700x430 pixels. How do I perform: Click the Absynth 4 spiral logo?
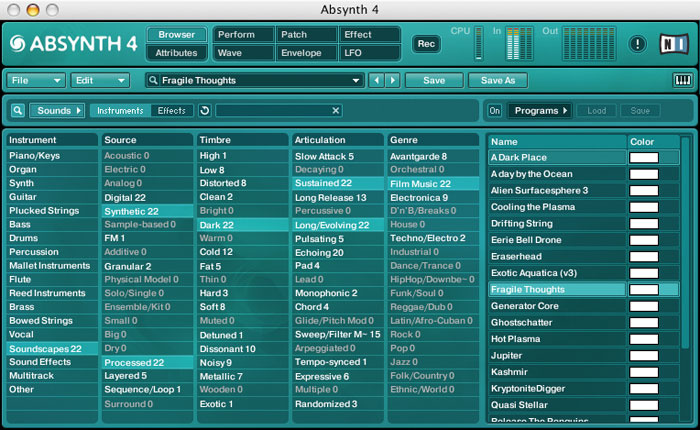click(x=17, y=44)
